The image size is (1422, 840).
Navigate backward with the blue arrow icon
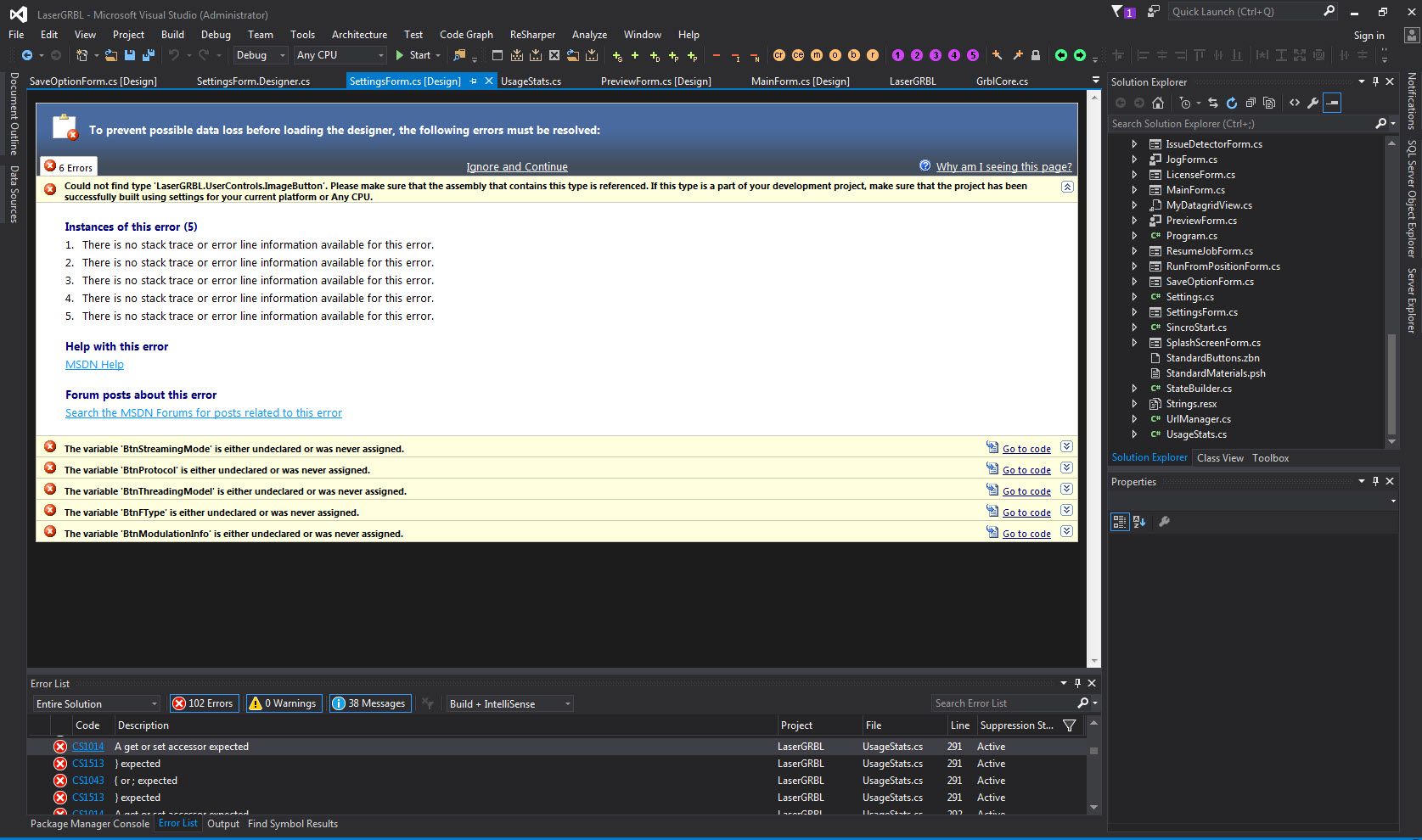(27, 55)
